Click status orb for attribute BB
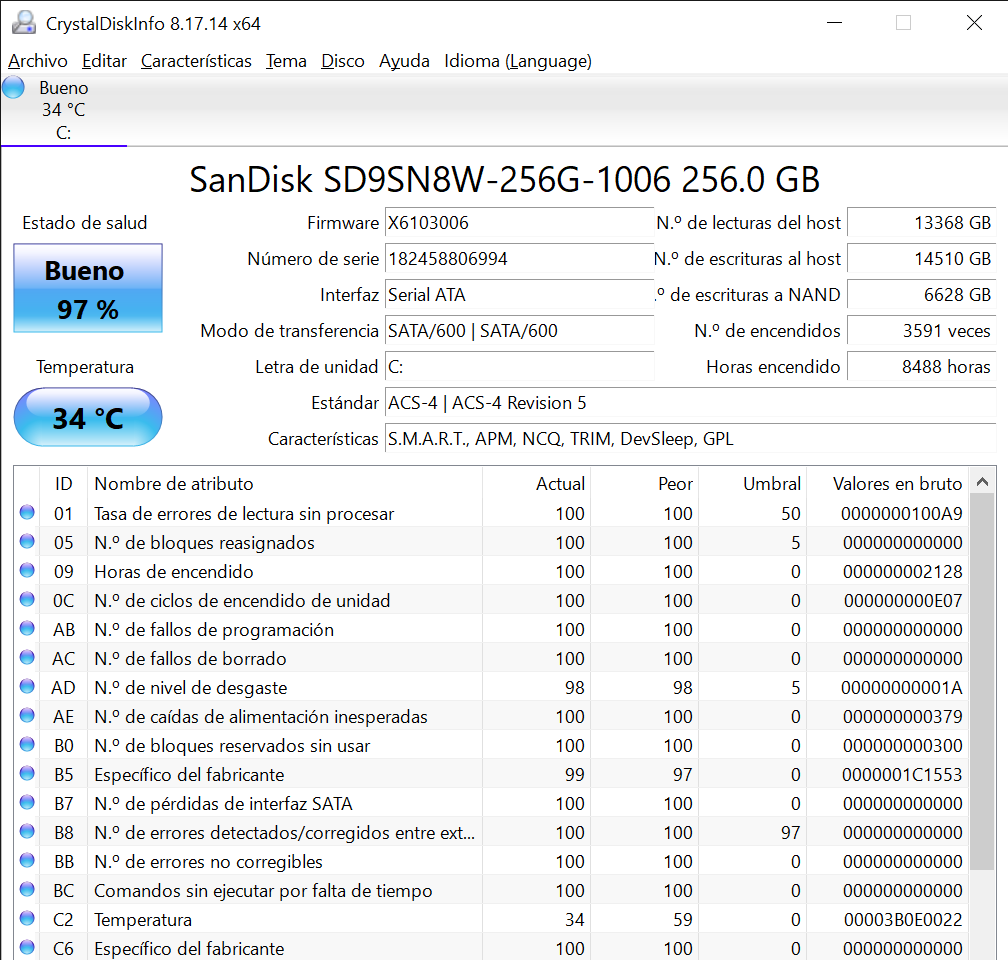Image resolution: width=1008 pixels, height=960 pixels. click(x=27, y=860)
